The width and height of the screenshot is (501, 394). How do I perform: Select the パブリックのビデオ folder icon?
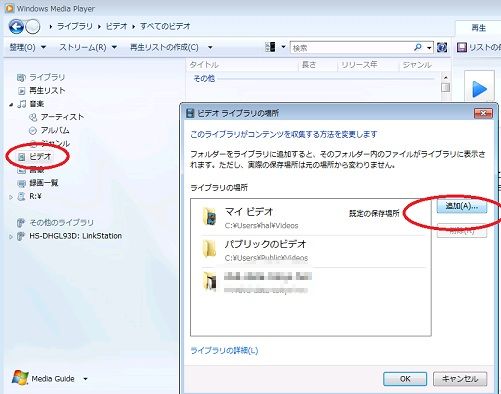point(210,249)
